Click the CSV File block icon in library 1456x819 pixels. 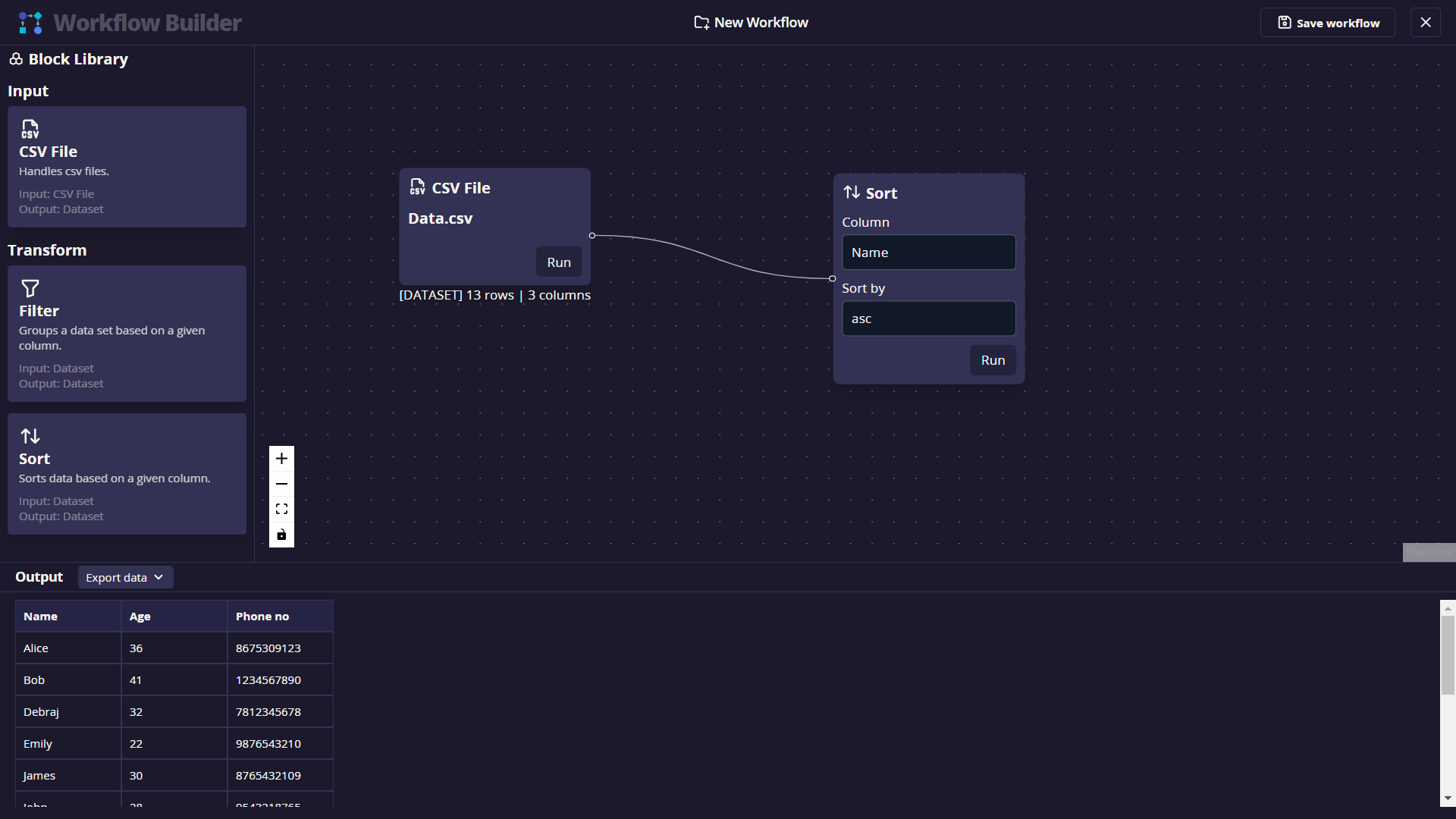point(30,129)
